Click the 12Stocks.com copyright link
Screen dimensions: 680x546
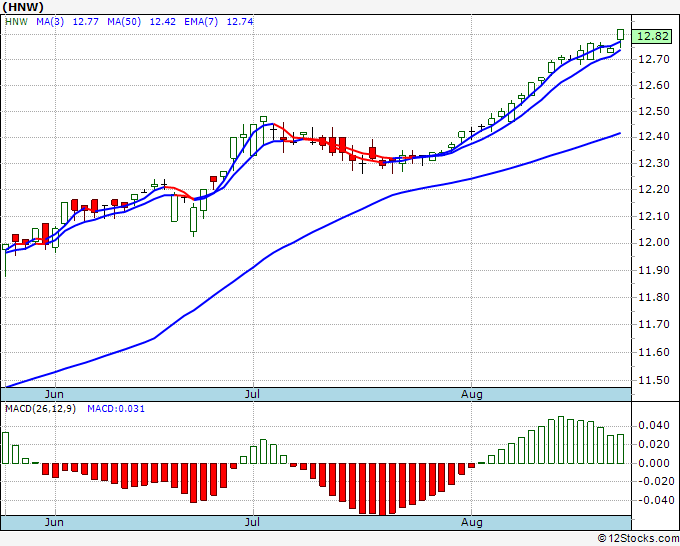coord(638,539)
